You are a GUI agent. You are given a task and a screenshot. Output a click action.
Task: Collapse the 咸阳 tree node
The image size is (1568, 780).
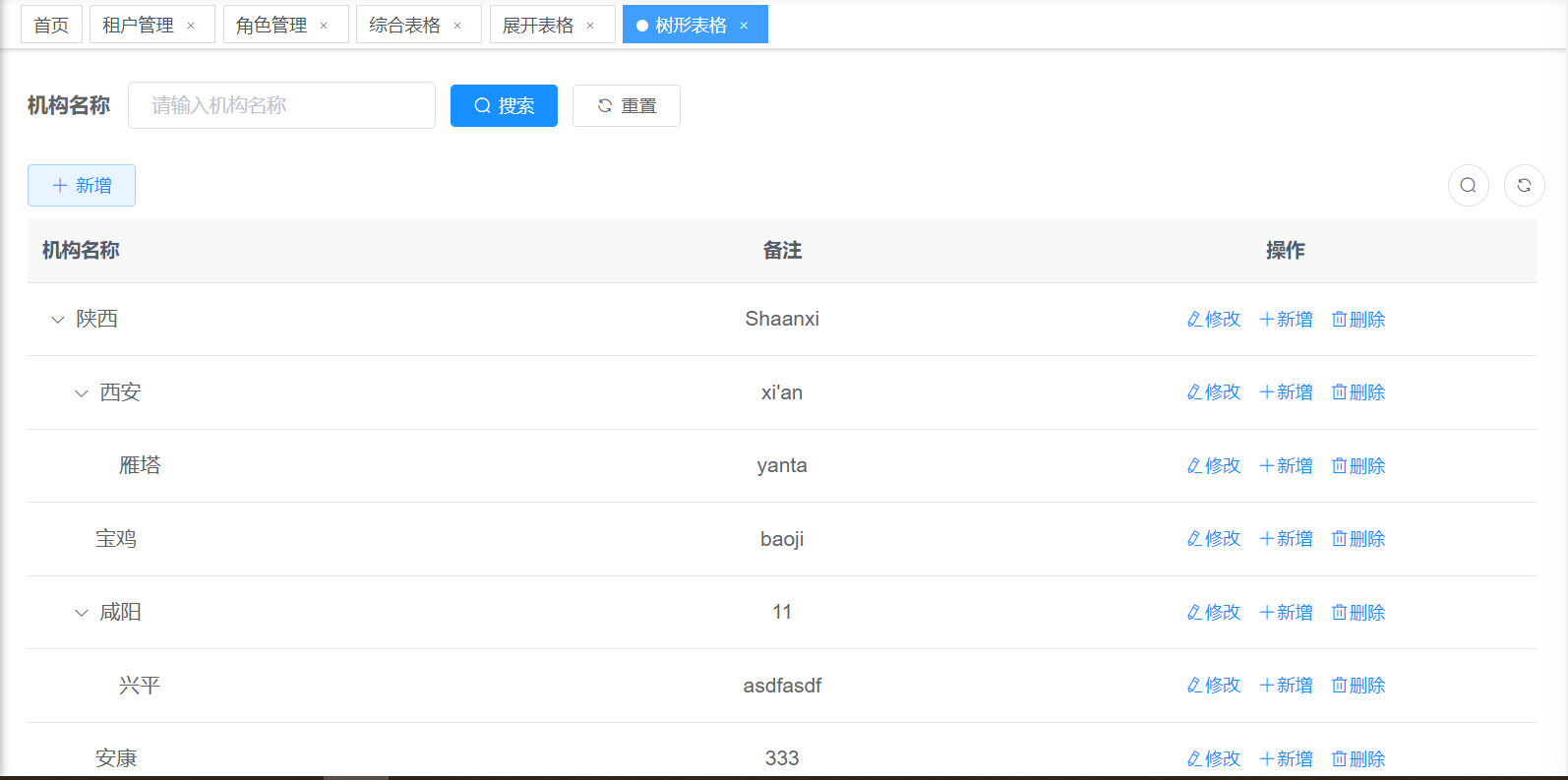(82, 613)
